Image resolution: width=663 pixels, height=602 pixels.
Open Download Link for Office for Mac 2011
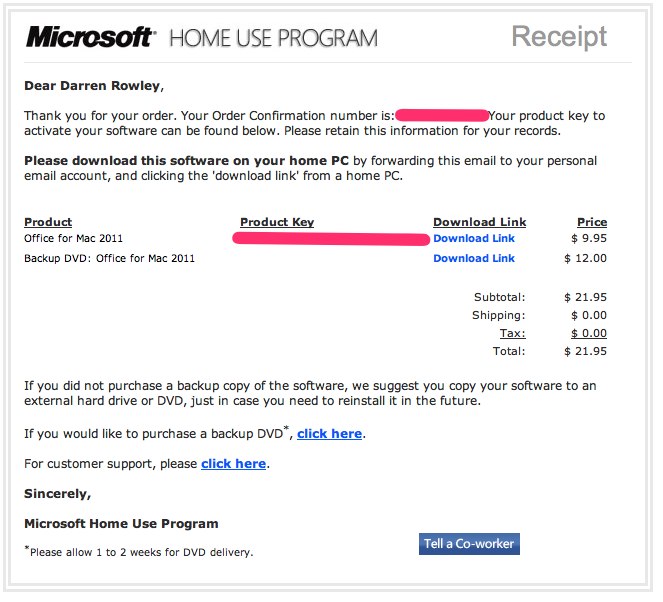[474, 238]
